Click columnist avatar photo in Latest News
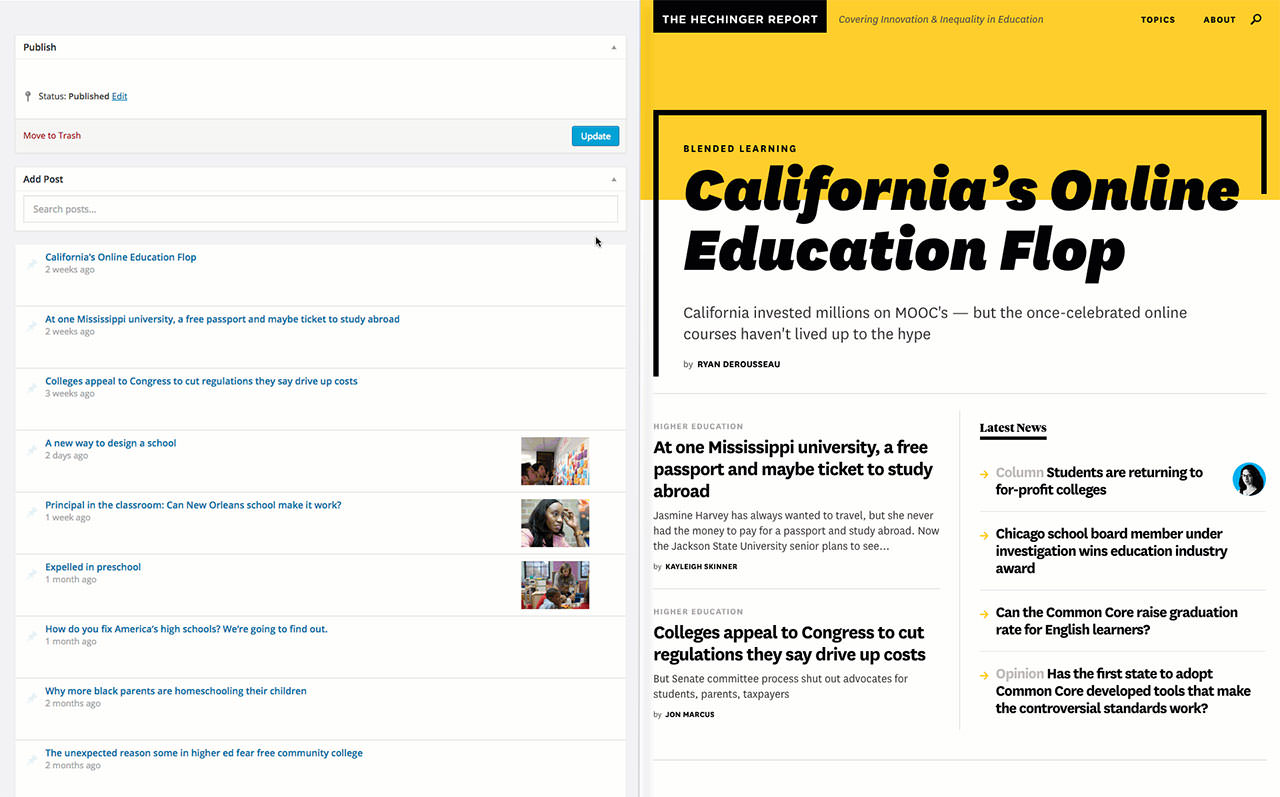The height and width of the screenshot is (797, 1280). [x=1249, y=479]
